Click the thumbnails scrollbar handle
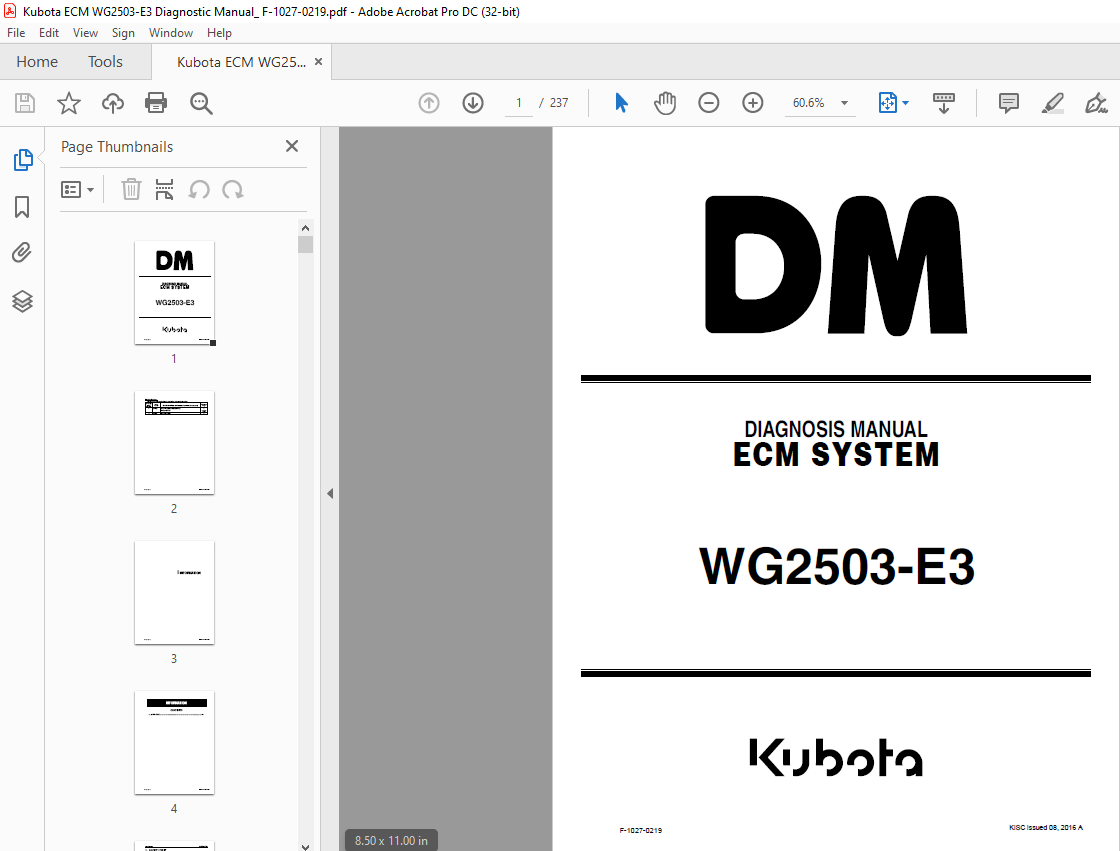 tap(306, 244)
